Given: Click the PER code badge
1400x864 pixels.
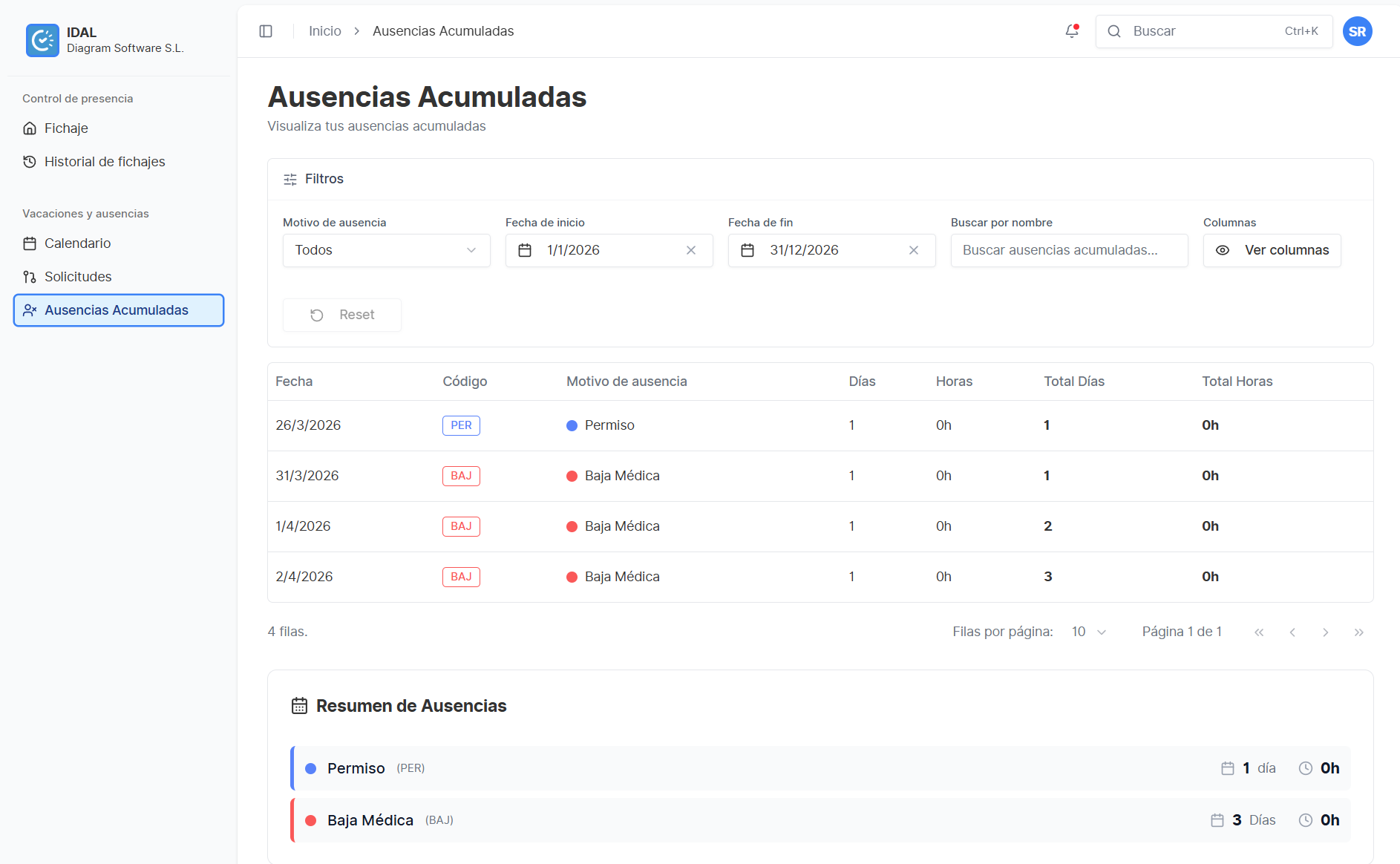Looking at the screenshot, I should tap(461, 425).
